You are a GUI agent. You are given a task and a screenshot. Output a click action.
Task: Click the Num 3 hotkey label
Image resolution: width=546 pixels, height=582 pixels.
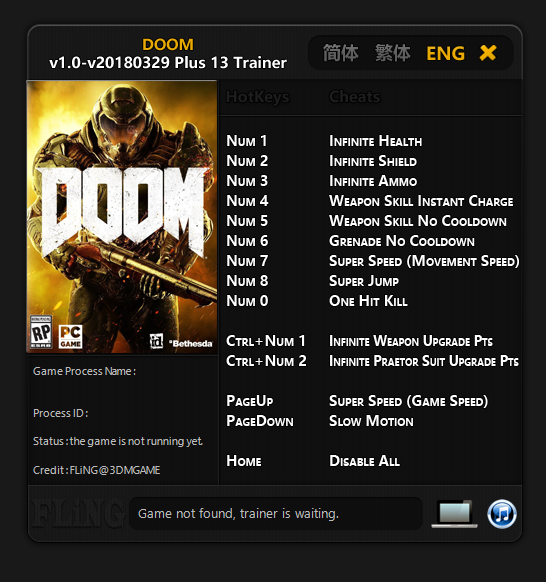(x=247, y=181)
